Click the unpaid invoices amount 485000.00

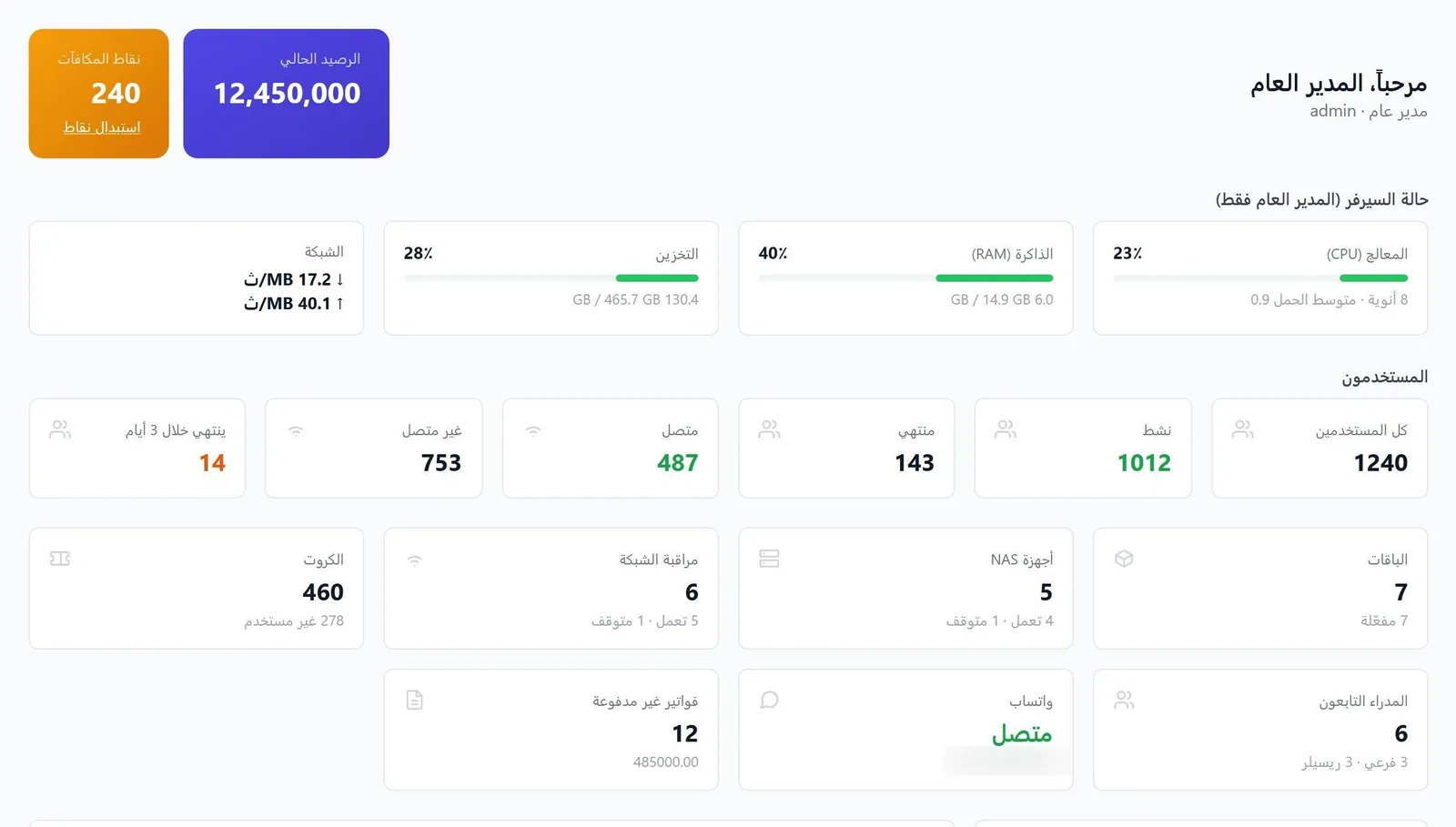[666, 762]
